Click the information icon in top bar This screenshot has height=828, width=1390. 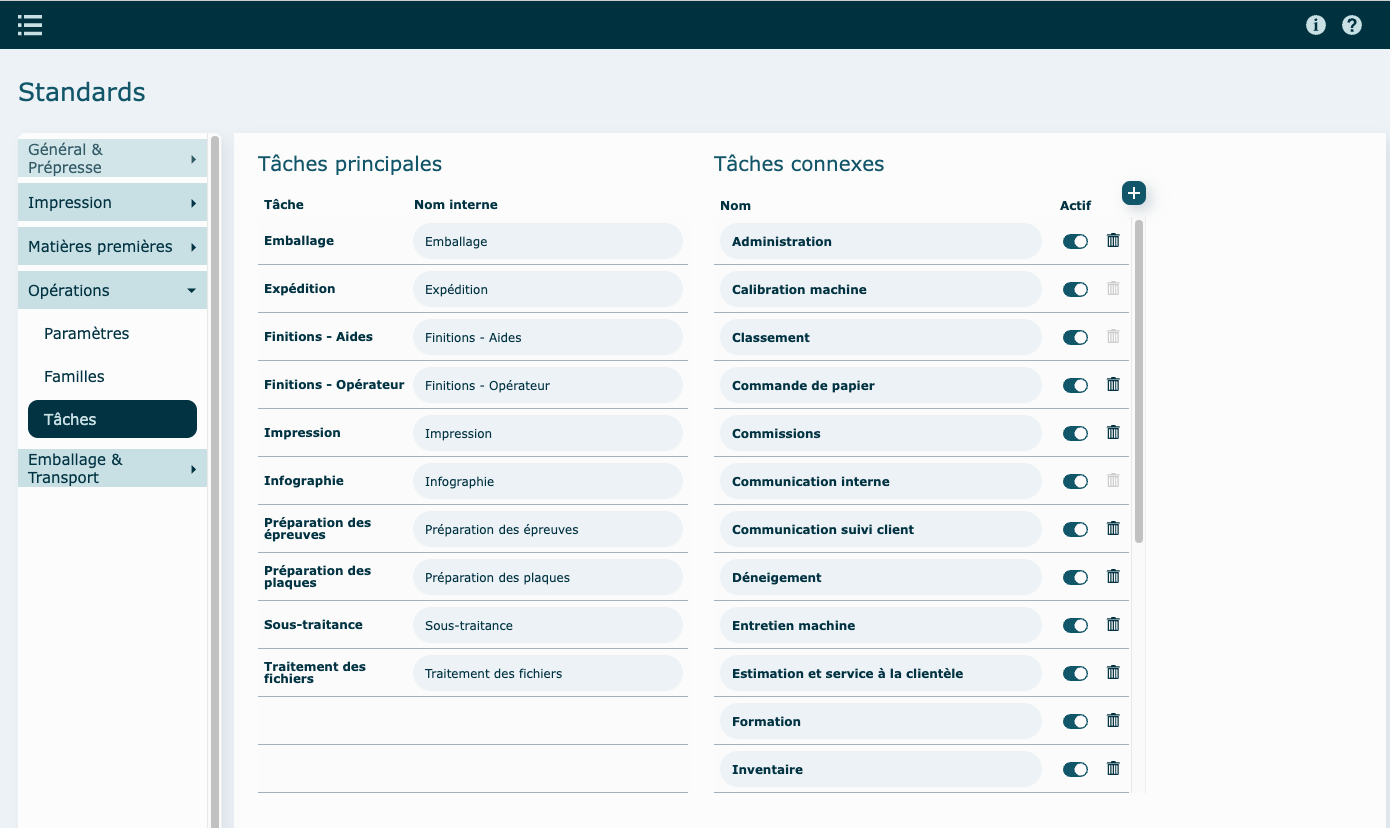click(1316, 25)
